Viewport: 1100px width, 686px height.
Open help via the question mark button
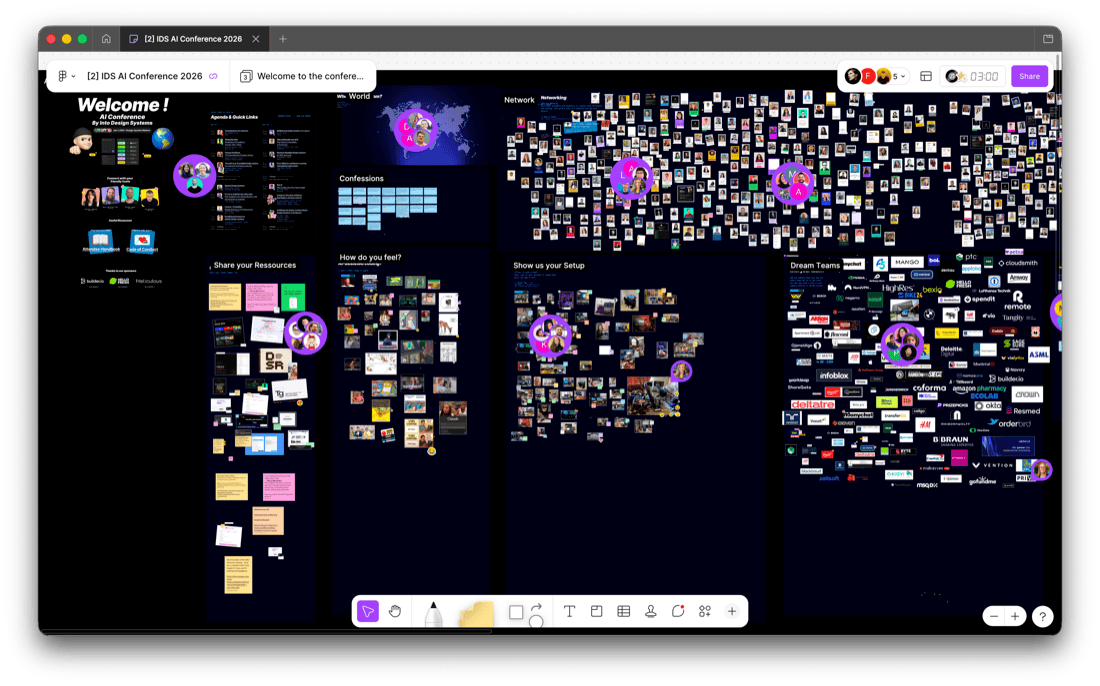pos(1042,616)
